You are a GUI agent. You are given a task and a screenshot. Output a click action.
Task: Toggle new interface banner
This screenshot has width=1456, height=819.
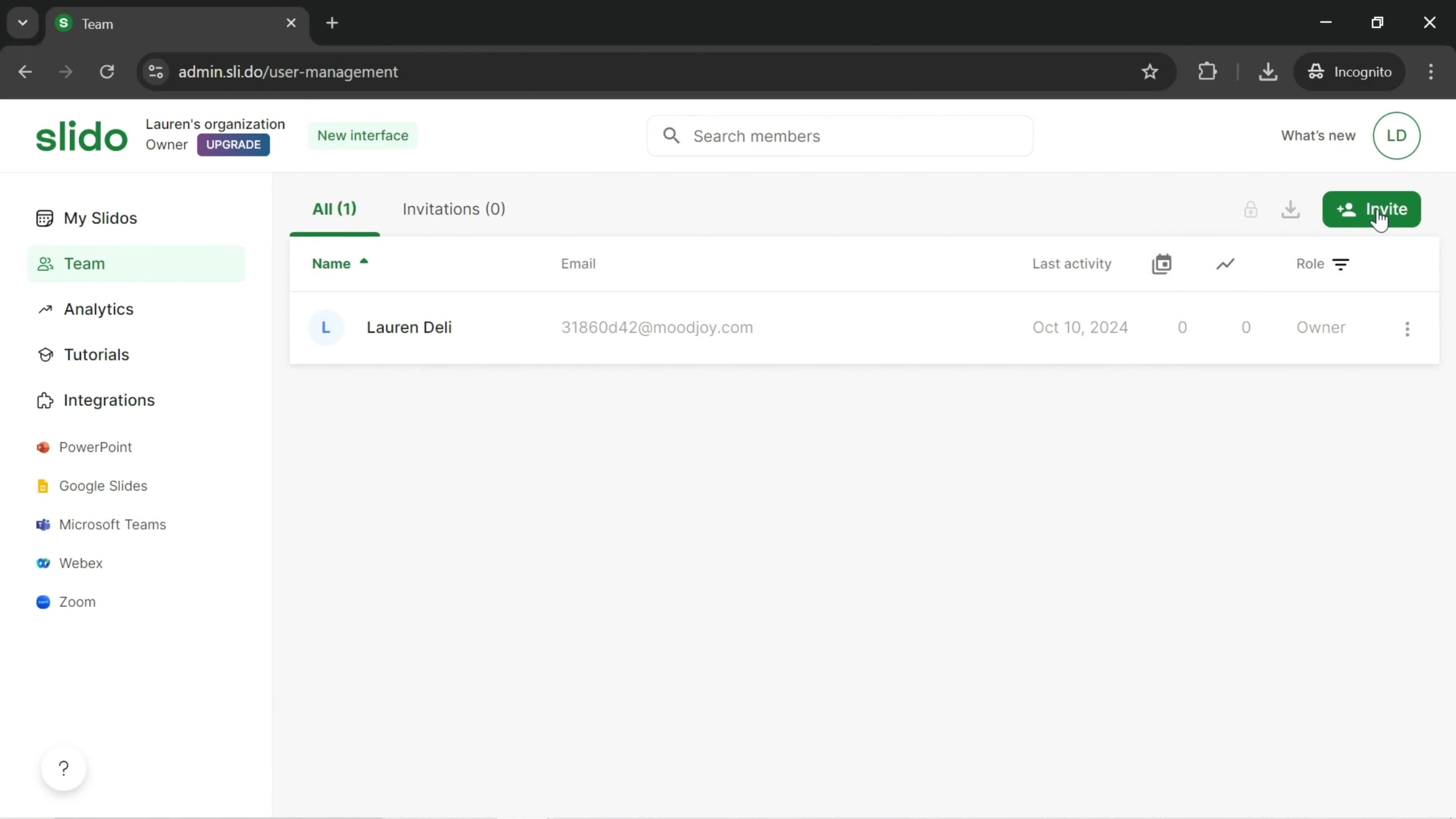(x=362, y=135)
